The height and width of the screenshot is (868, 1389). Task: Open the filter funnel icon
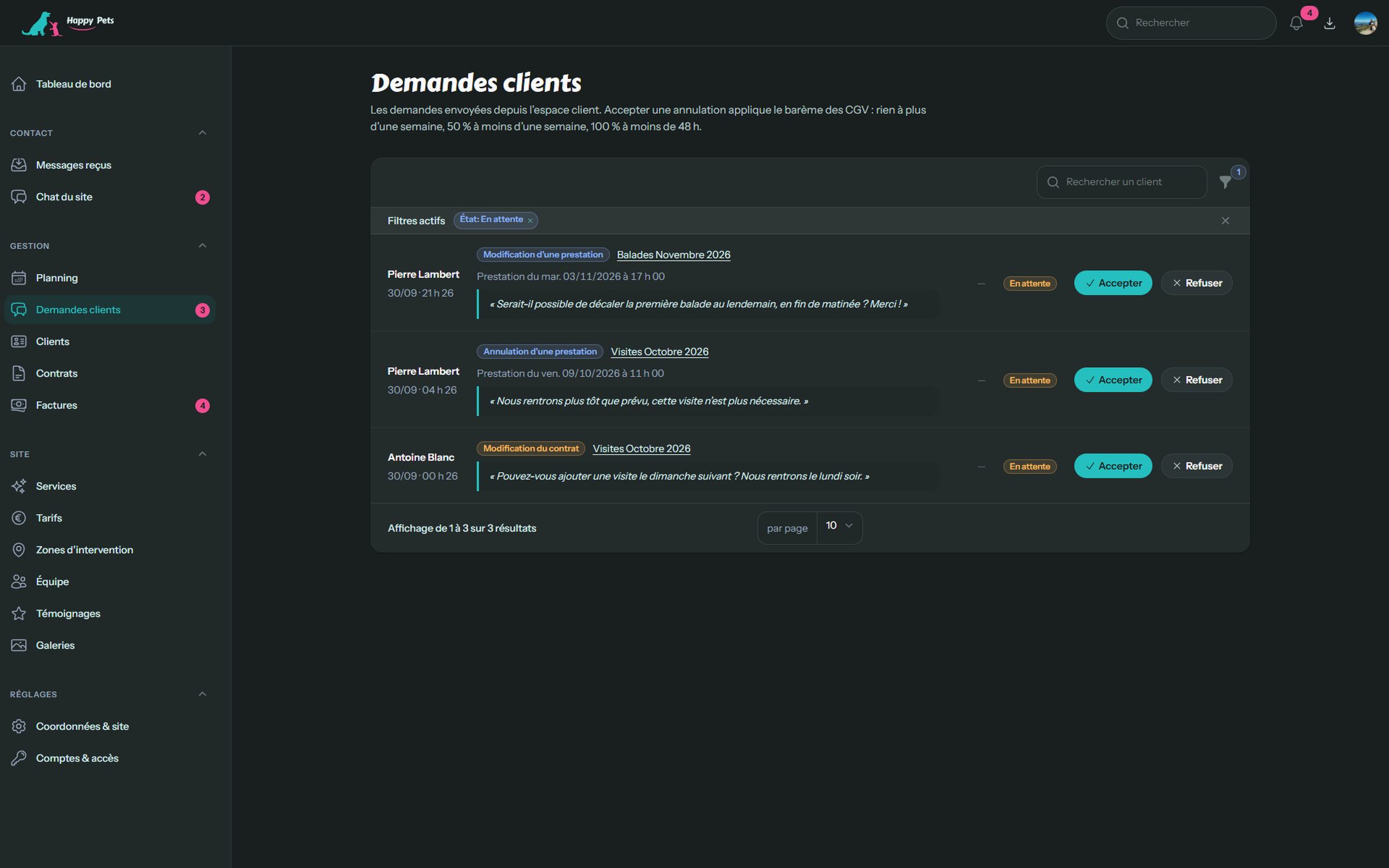coord(1226,182)
